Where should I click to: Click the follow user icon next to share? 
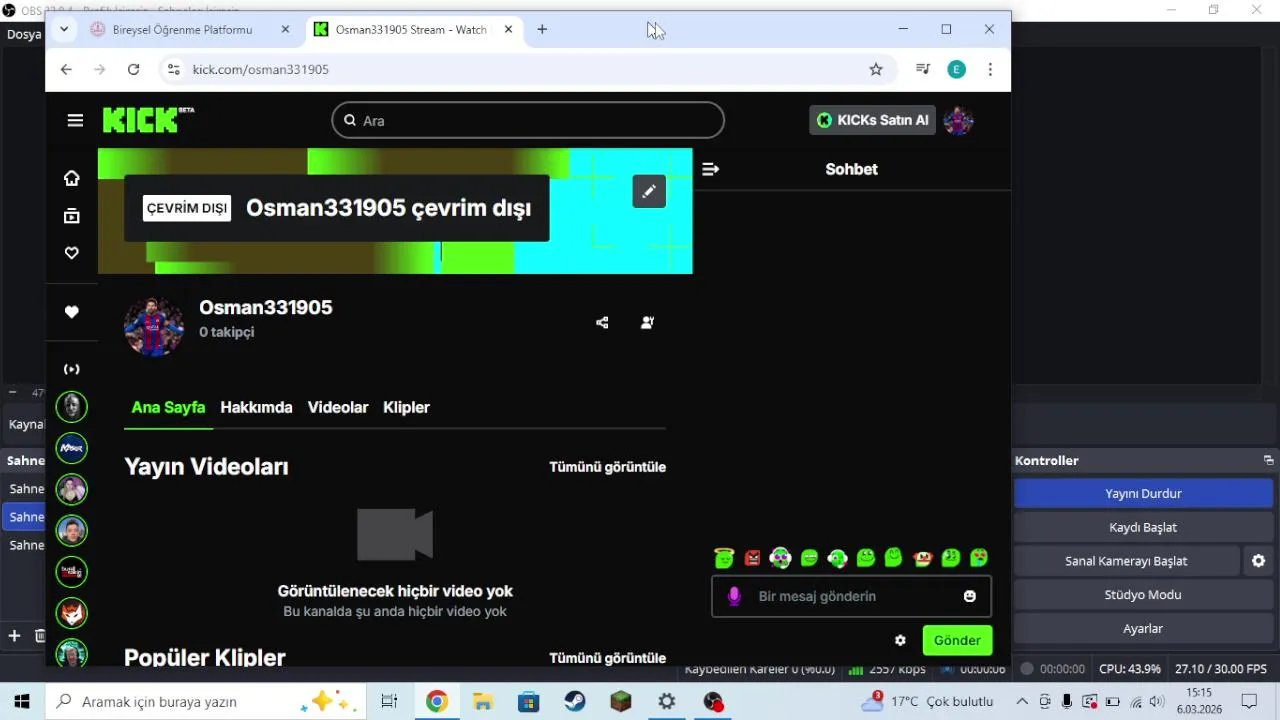pyautogui.click(x=647, y=322)
